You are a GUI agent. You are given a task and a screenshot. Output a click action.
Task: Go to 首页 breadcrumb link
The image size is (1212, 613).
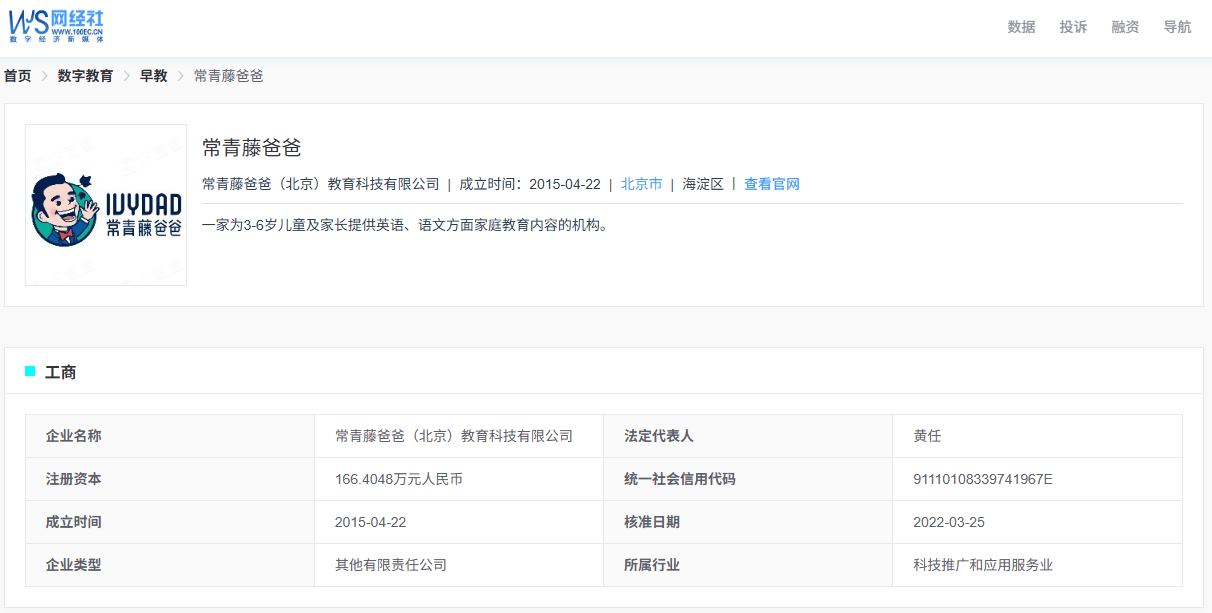18,76
